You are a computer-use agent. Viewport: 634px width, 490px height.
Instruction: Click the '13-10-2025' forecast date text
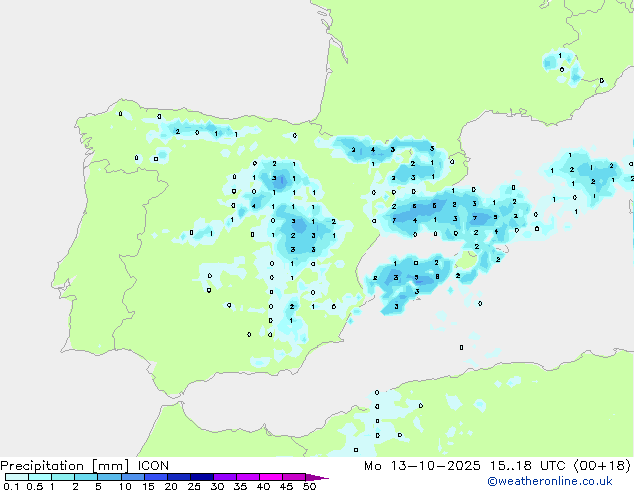point(435,466)
